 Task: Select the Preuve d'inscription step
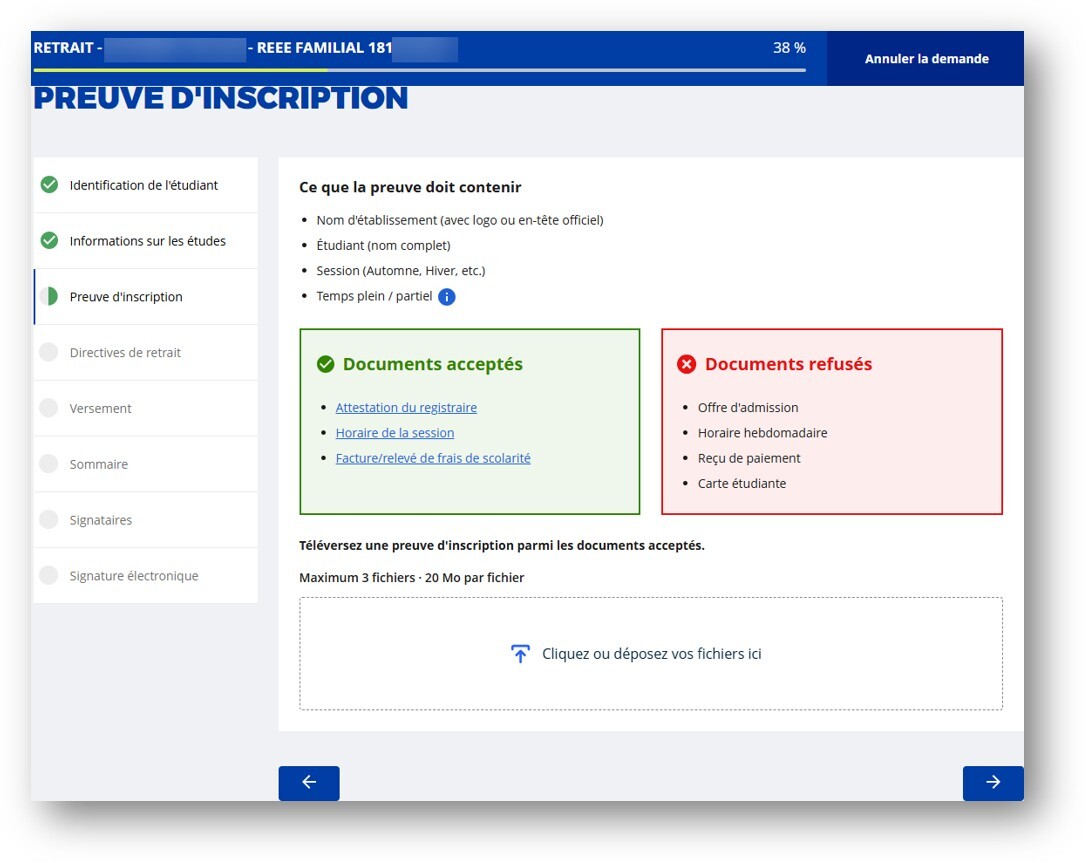point(145,296)
